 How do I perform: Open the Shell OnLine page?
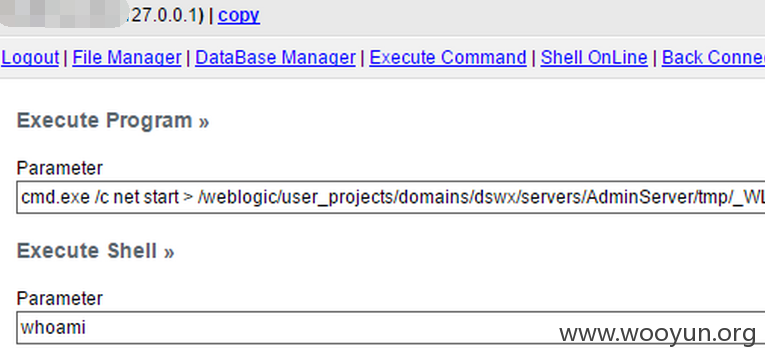(x=594, y=58)
